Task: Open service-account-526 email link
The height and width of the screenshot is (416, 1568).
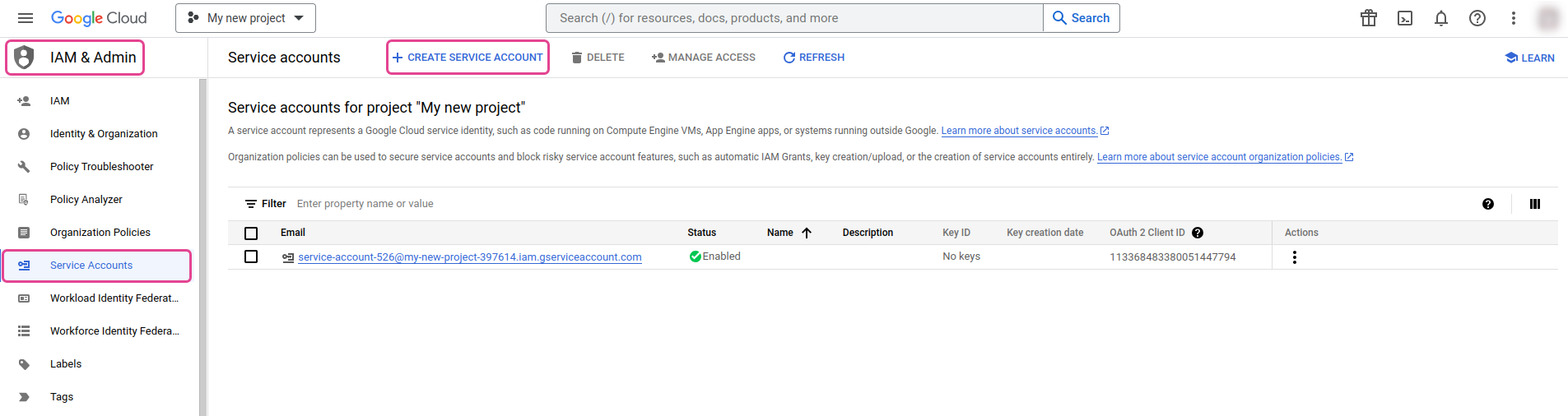Action: pos(470,257)
